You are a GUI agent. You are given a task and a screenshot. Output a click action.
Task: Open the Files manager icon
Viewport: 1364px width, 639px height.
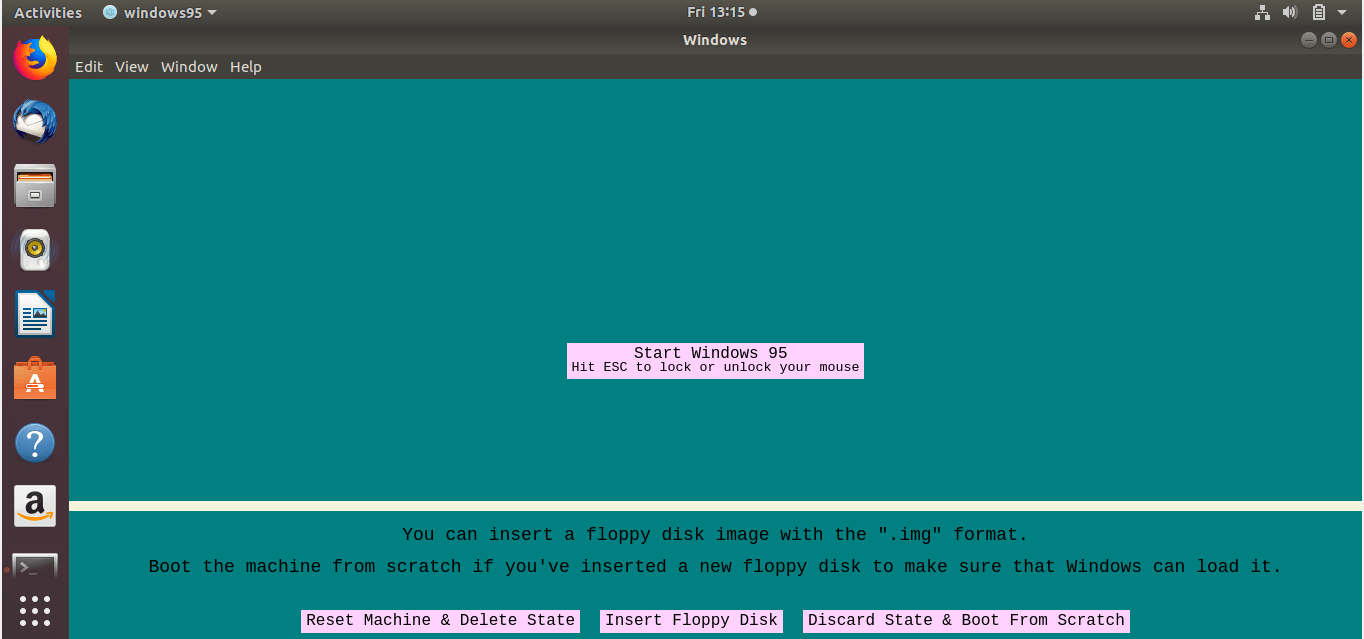(x=35, y=186)
